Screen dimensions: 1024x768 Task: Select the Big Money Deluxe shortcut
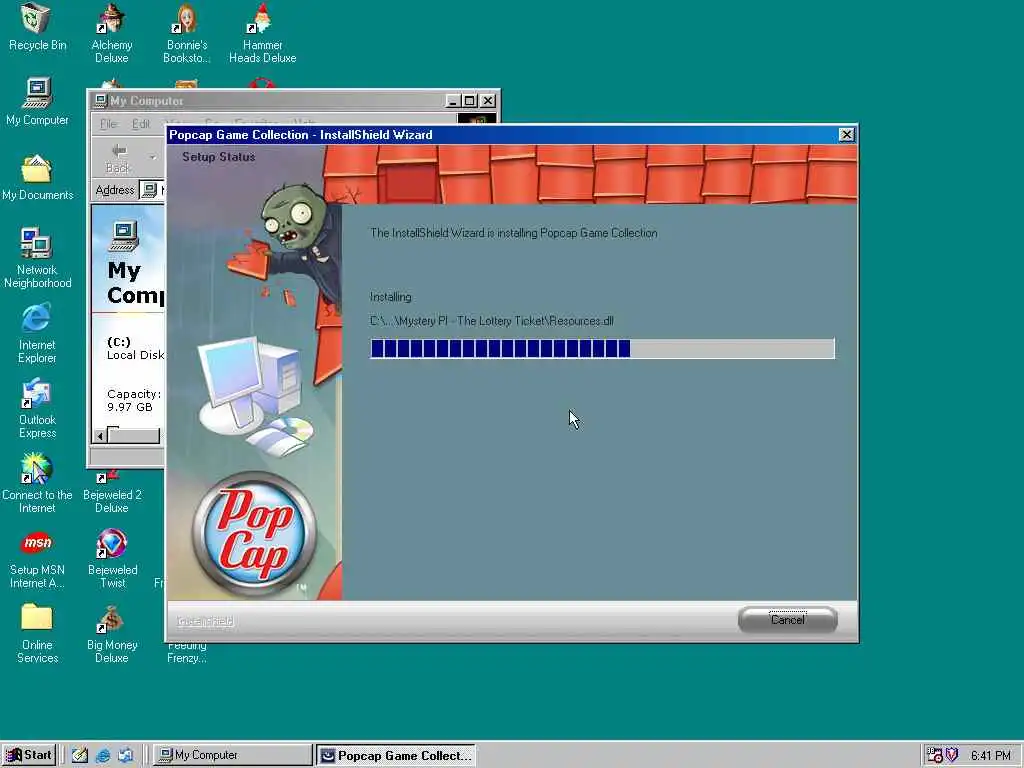tap(112, 633)
